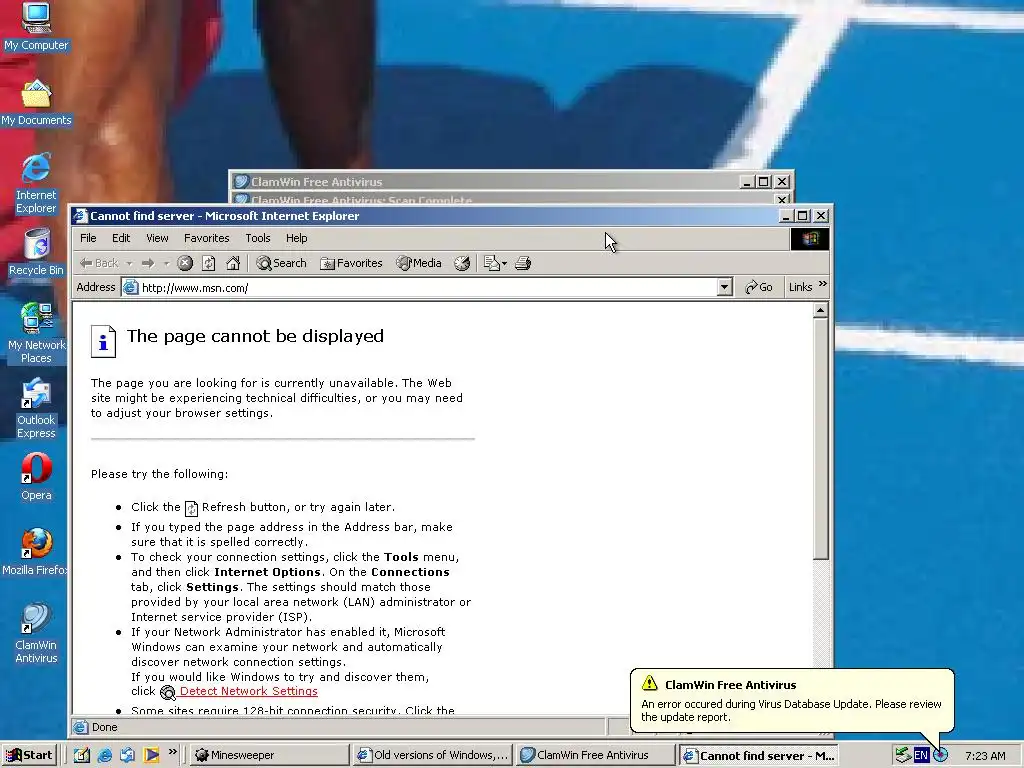This screenshot has width=1024, height=768.
Task: Click the Refresh toolbar icon
Action: coord(209,263)
